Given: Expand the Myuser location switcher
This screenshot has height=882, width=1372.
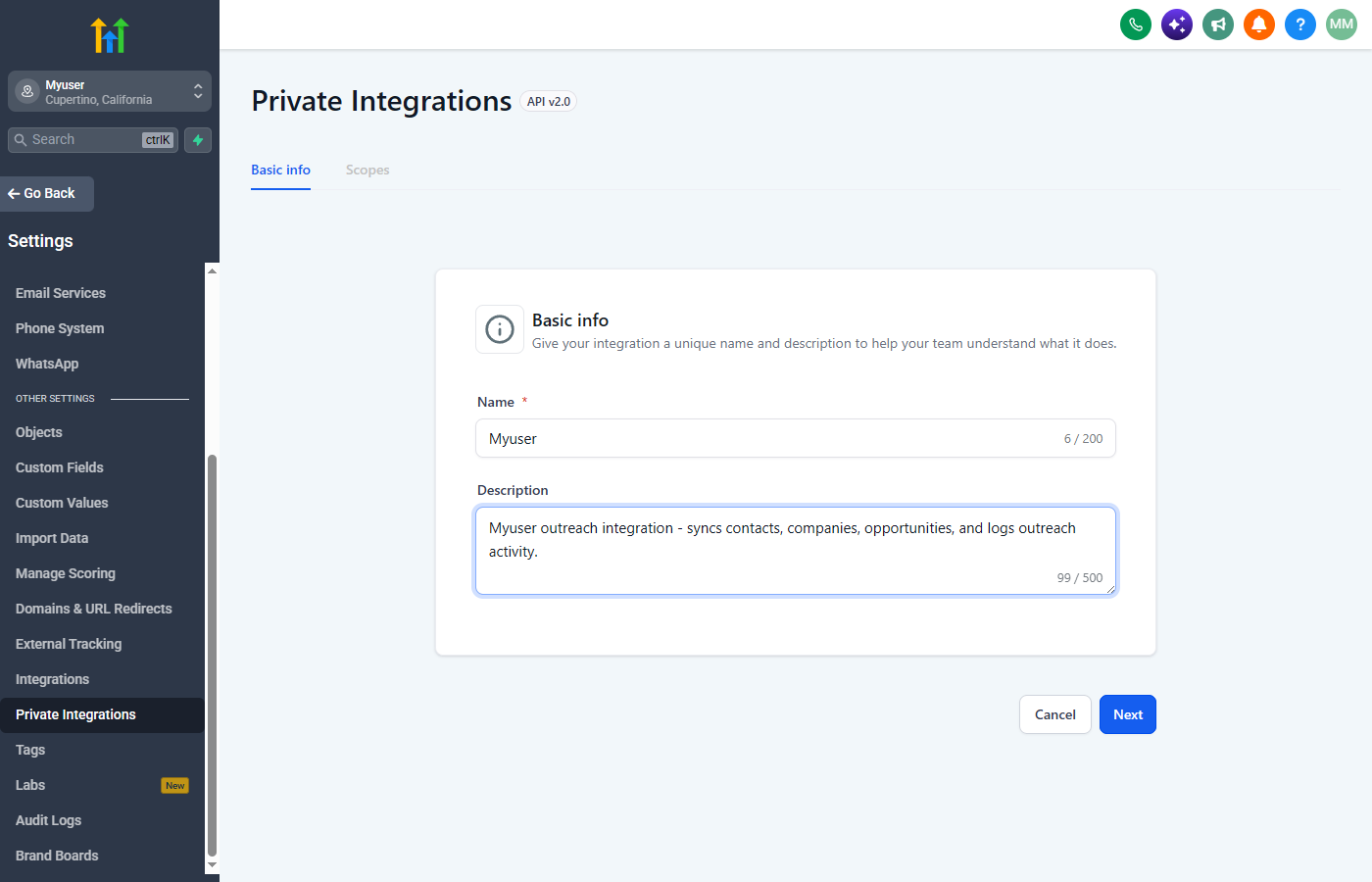Looking at the screenshot, I should pos(110,91).
